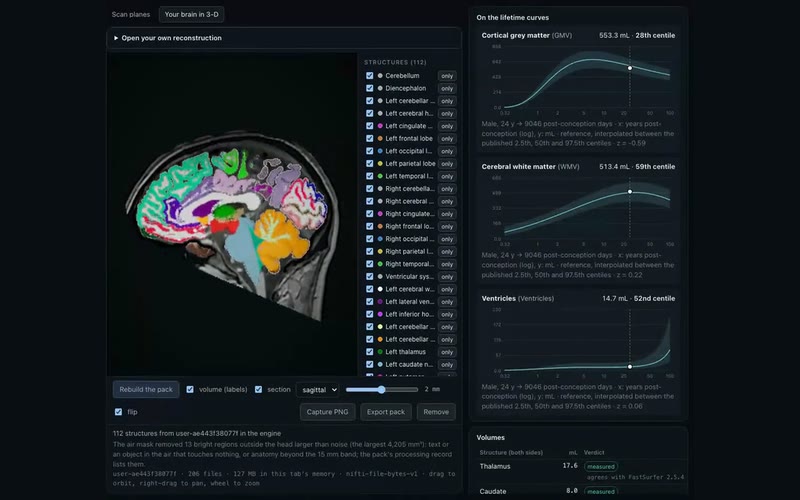Click the white dot of Left cerebral w...
This screenshot has width=800, height=500.
(380, 289)
